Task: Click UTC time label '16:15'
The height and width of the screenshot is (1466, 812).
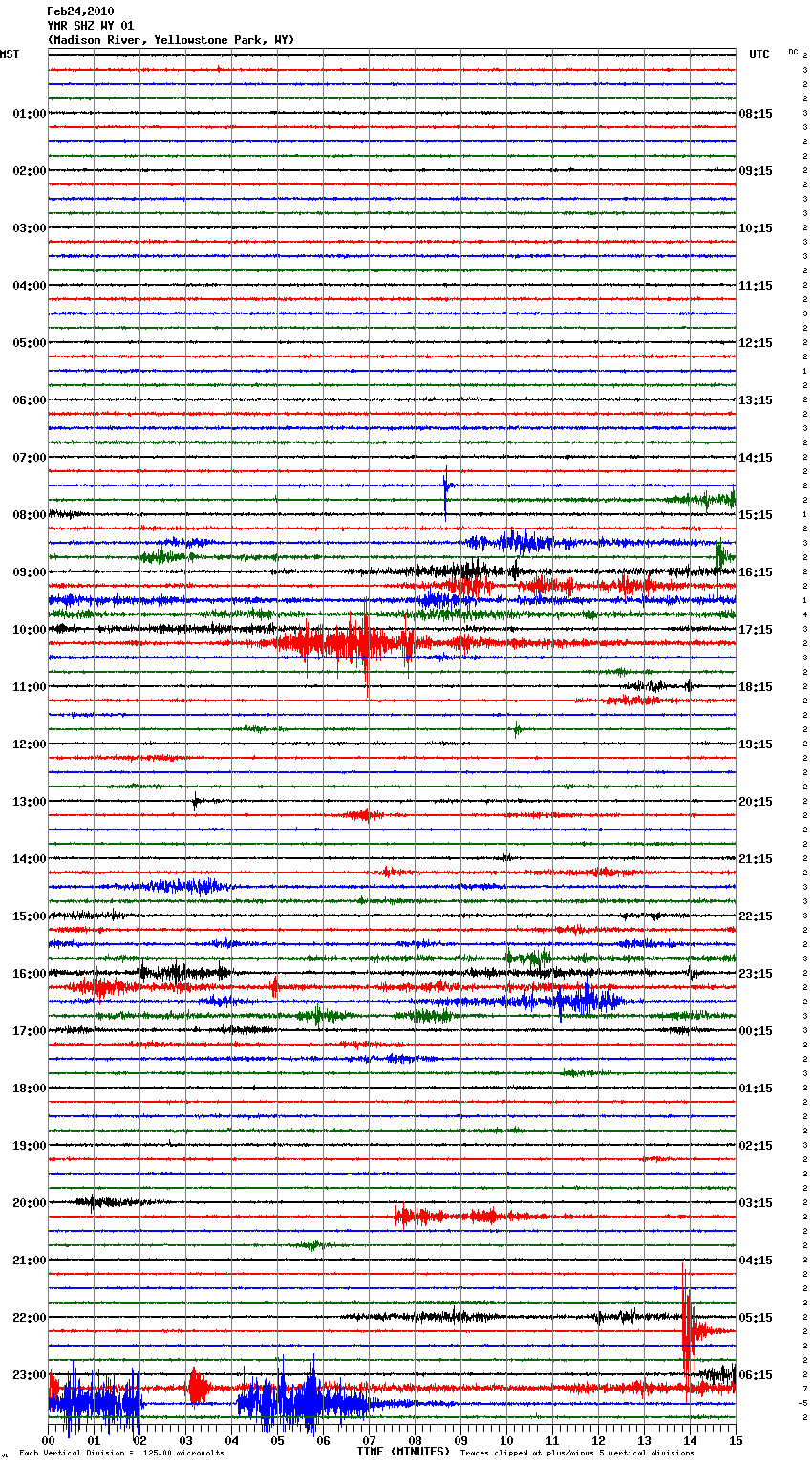Action: 756,572
